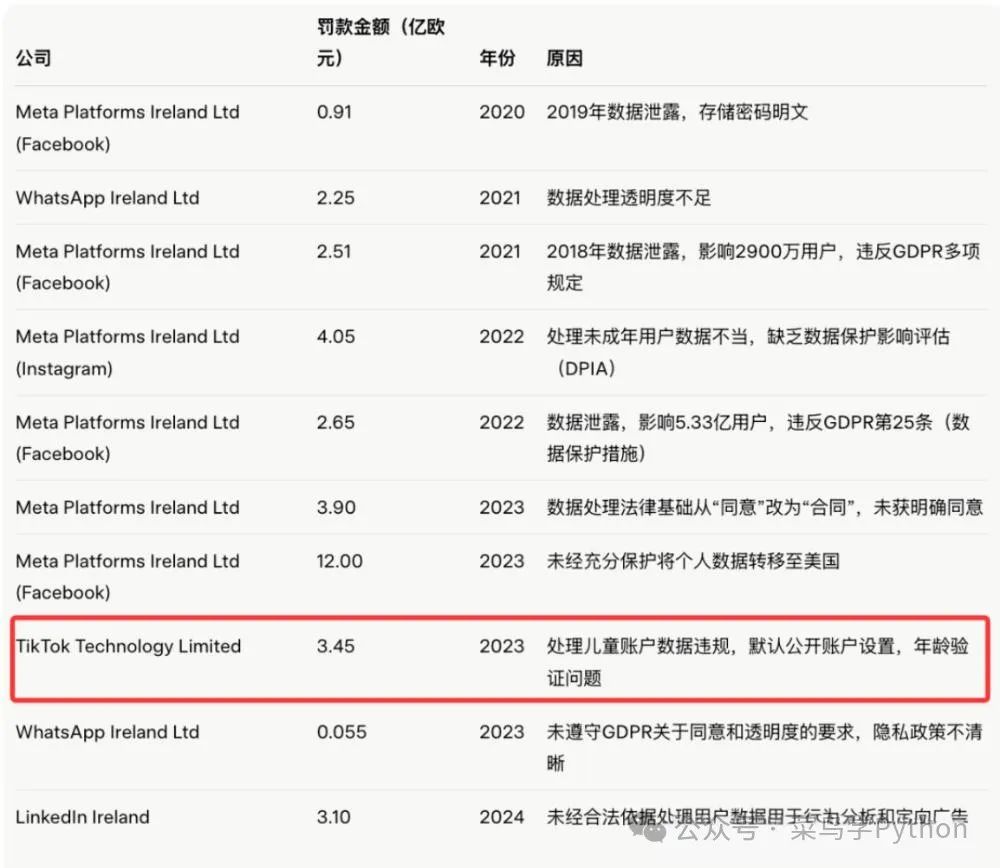Select the 2.25 fine amount cell

coord(335,198)
